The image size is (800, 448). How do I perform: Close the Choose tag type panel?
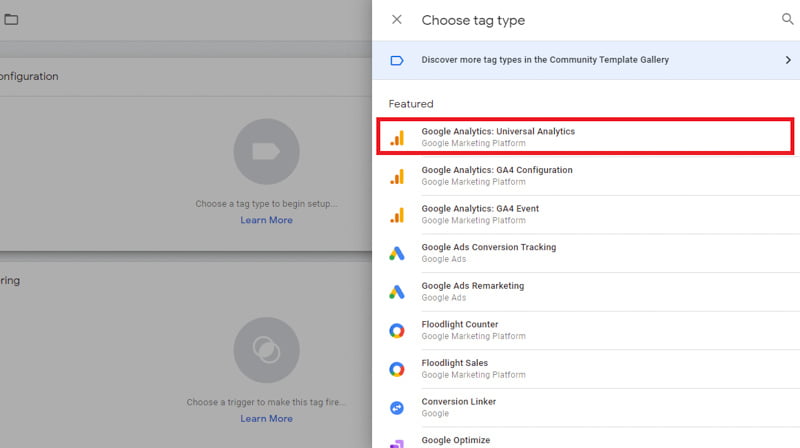pyautogui.click(x=397, y=20)
